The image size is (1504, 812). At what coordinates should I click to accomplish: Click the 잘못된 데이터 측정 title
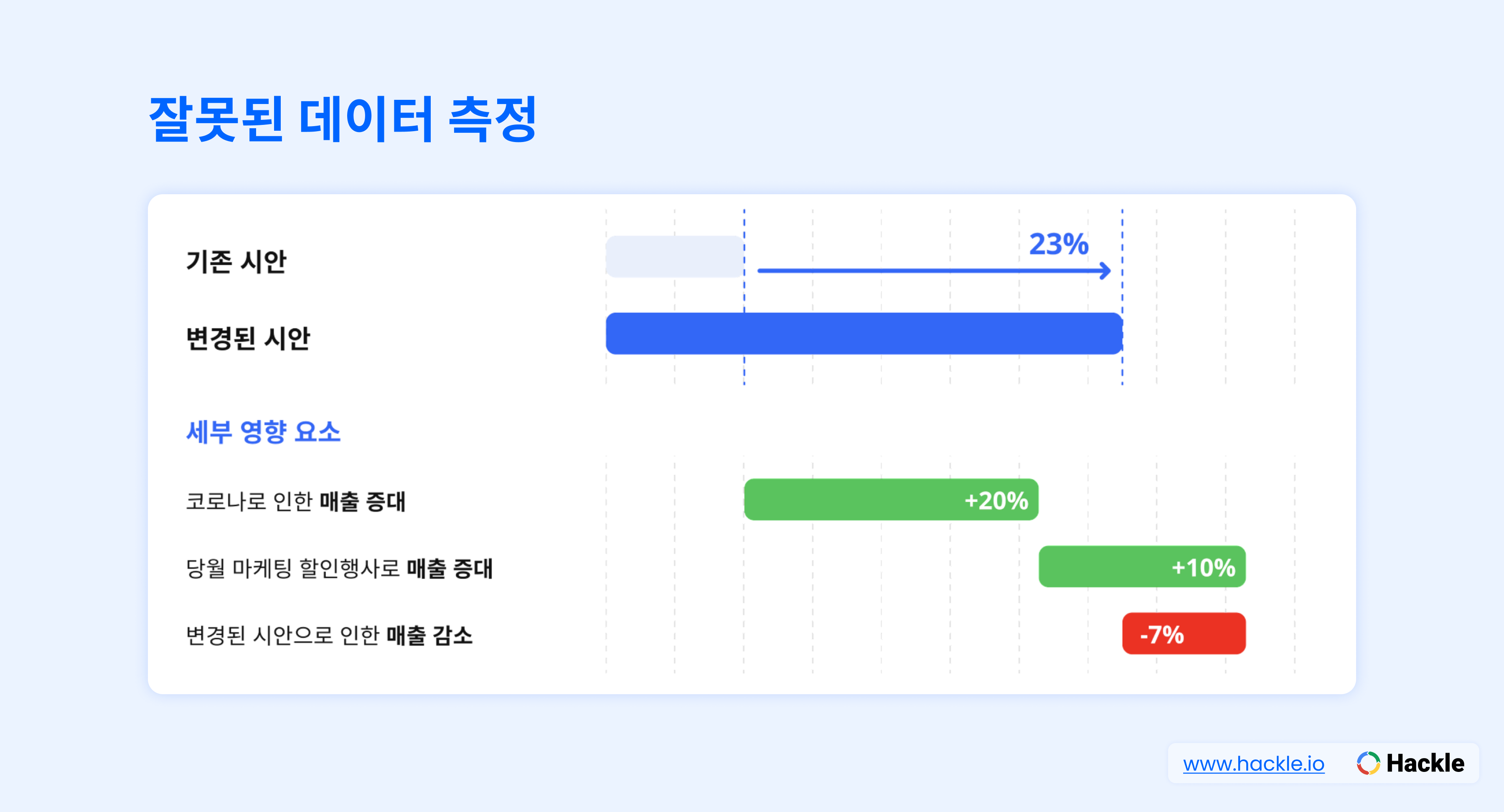(x=343, y=119)
